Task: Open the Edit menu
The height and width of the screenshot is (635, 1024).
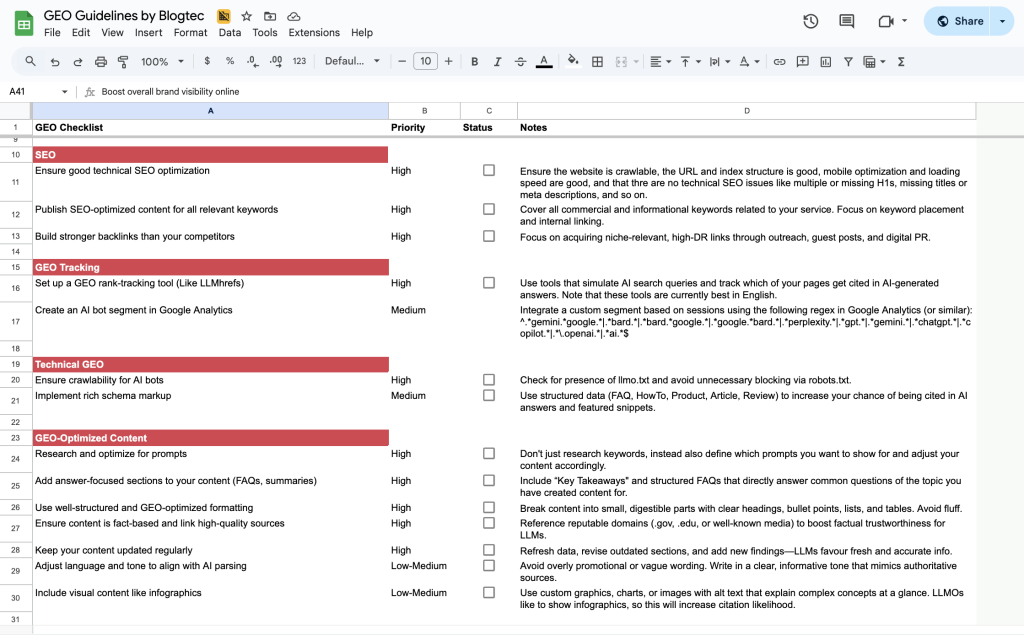Action: click(81, 33)
